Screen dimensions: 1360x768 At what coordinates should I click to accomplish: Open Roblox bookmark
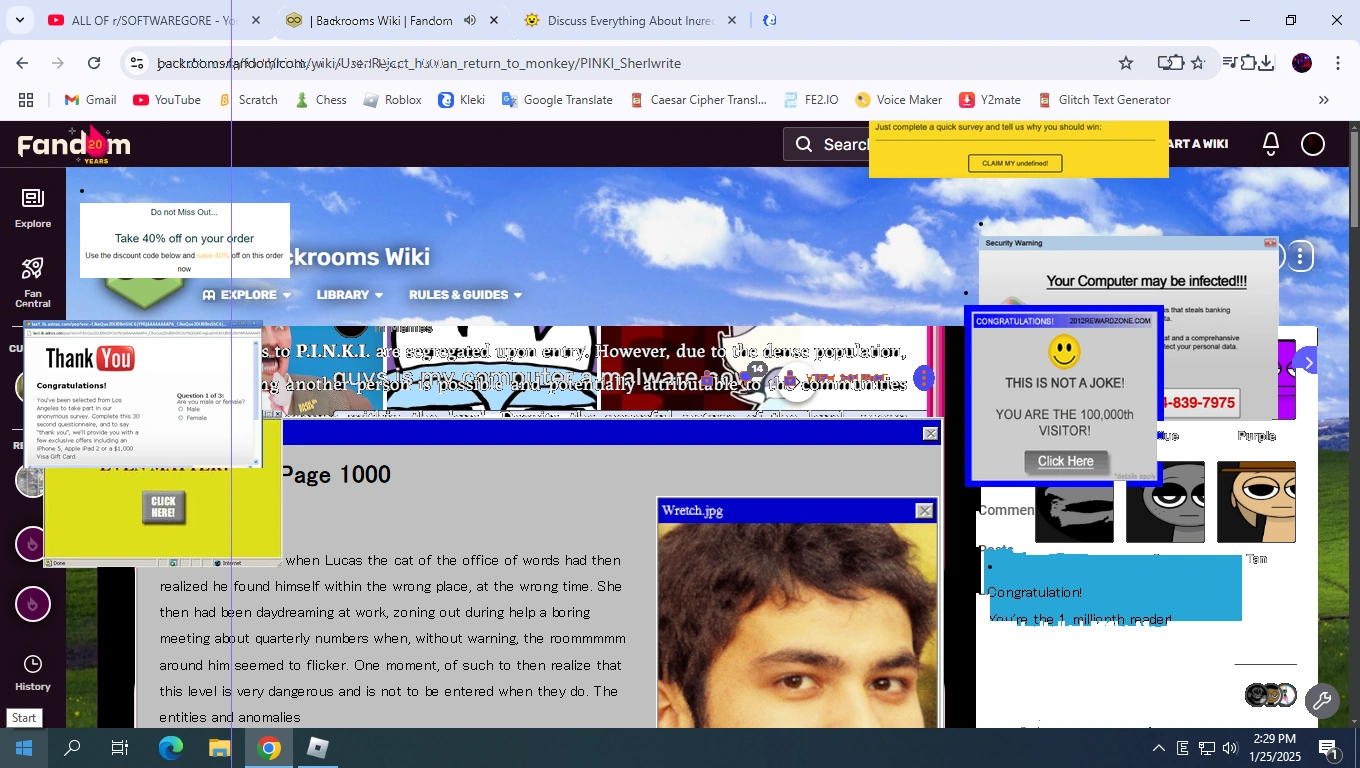coord(392,100)
